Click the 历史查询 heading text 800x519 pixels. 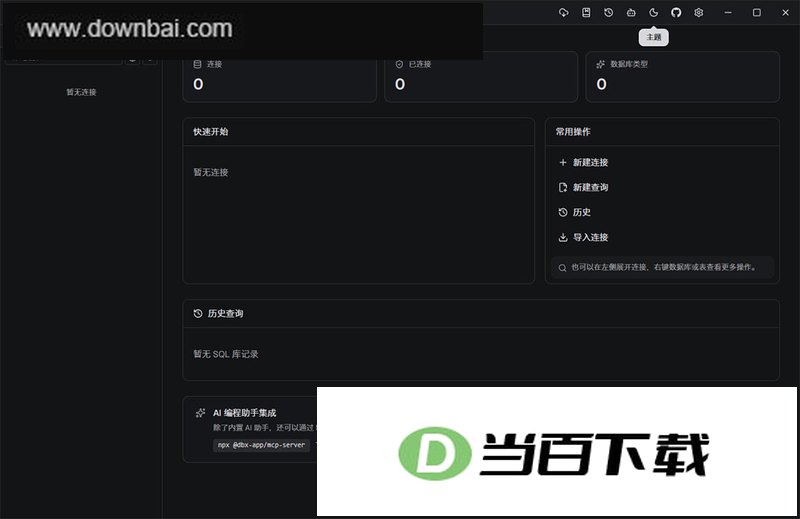(226, 313)
